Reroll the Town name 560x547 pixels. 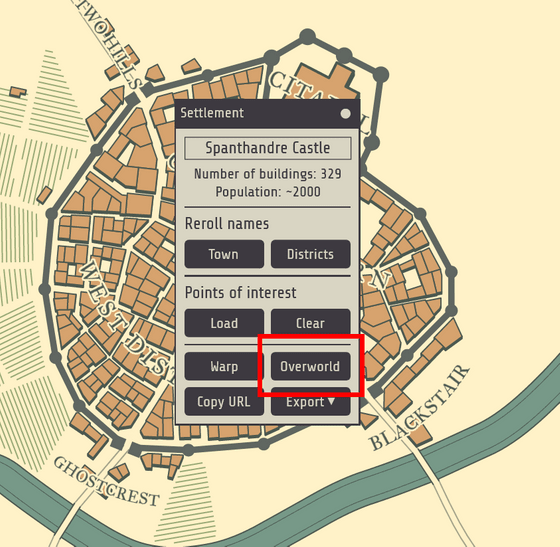224,254
